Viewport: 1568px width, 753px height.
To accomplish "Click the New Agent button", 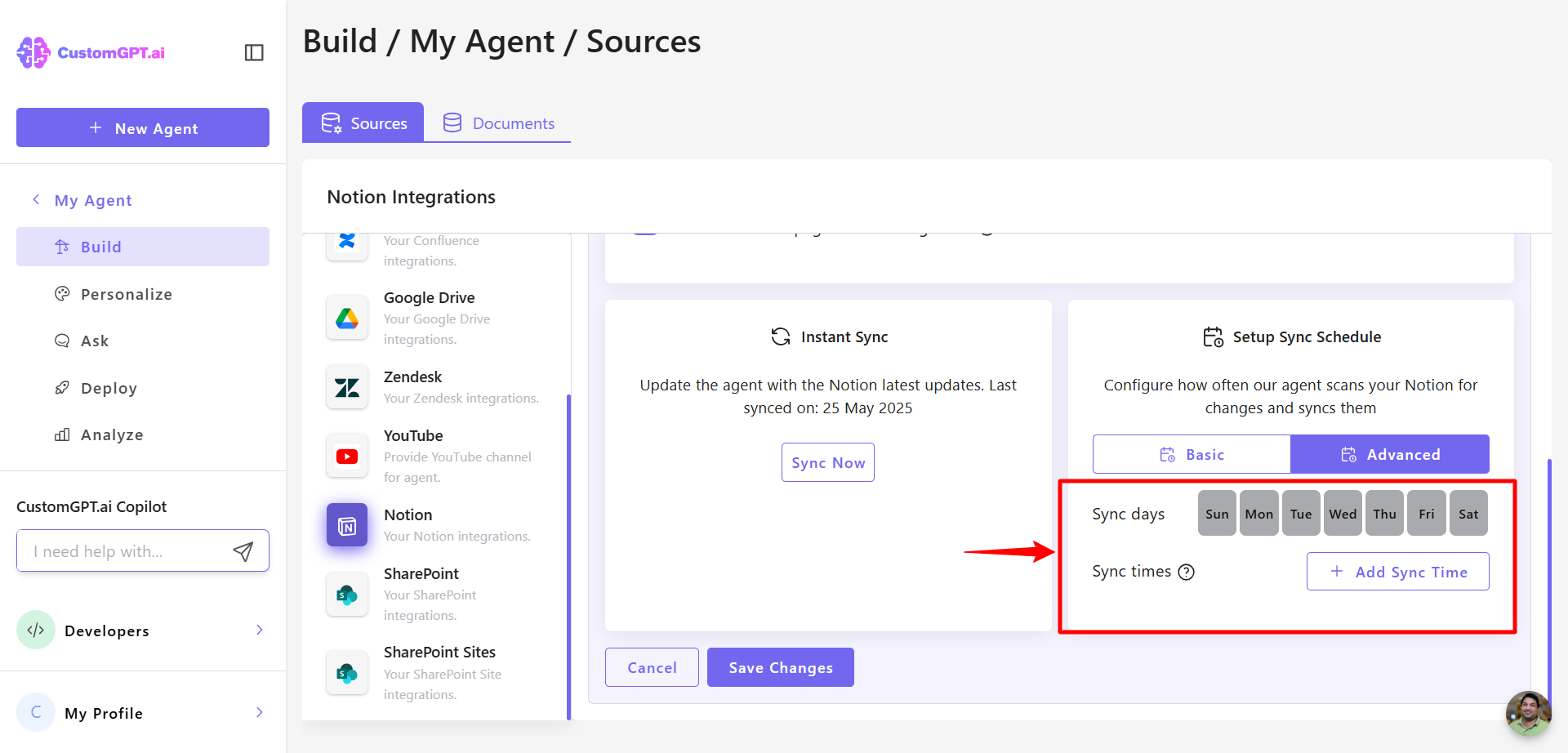I will click(143, 127).
